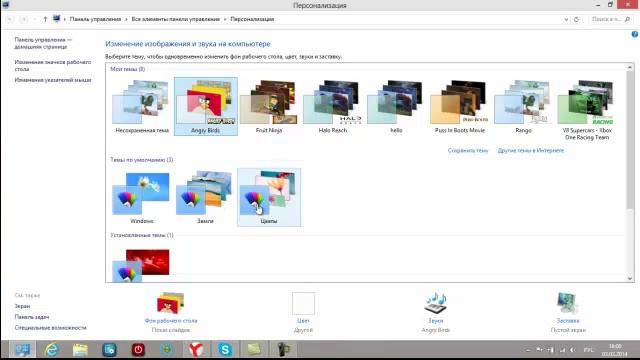Click Панель управления breadcrumb
640x360 pixels.
point(95,19)
